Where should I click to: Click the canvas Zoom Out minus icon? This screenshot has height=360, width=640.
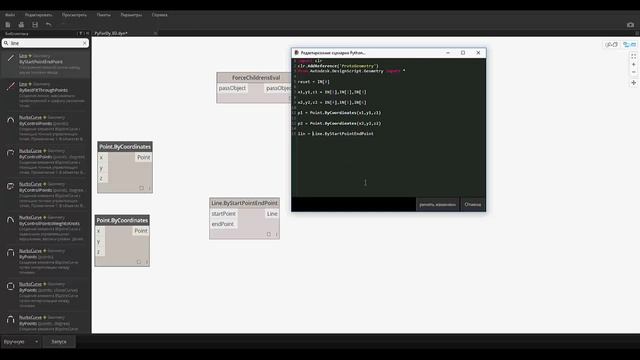point(633,72)
